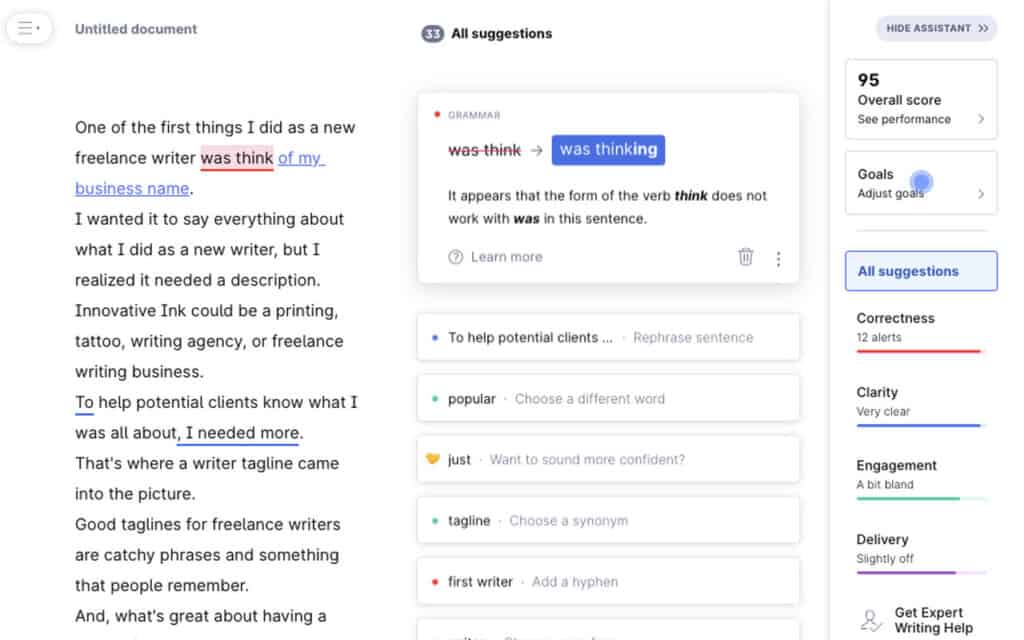Click the handshake icon next to 'just'

(432, 459)
